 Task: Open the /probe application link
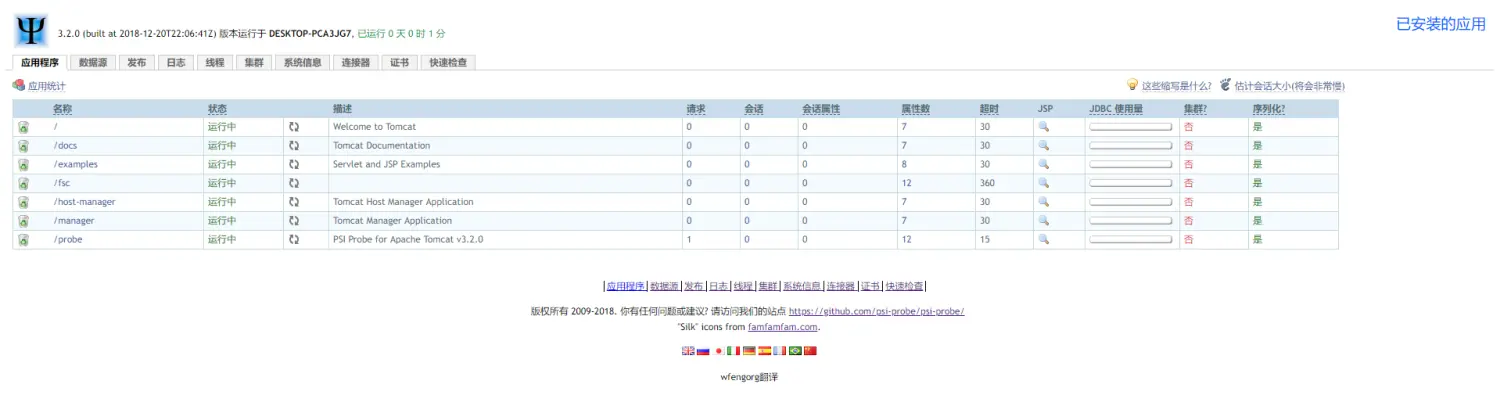(x=68, y=240)
